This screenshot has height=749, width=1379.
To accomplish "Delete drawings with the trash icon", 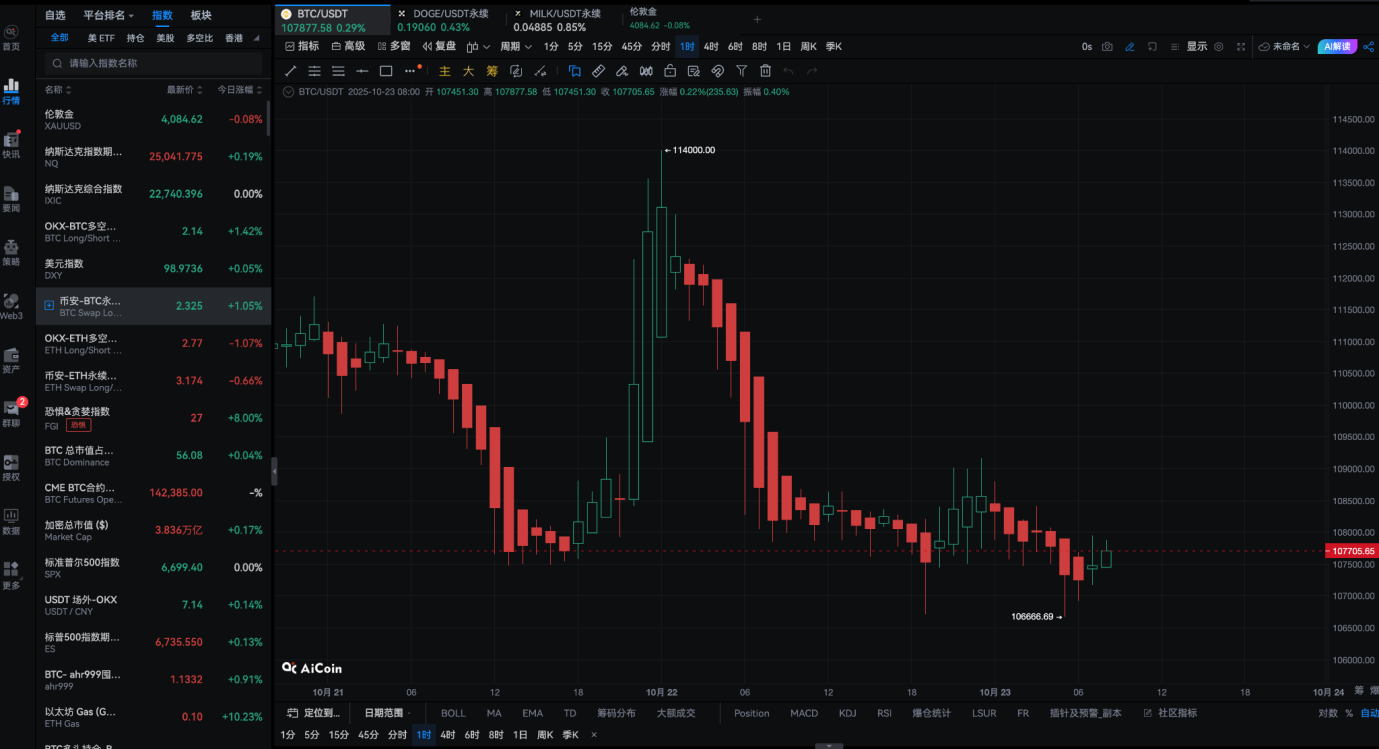I will pos(765,71).
